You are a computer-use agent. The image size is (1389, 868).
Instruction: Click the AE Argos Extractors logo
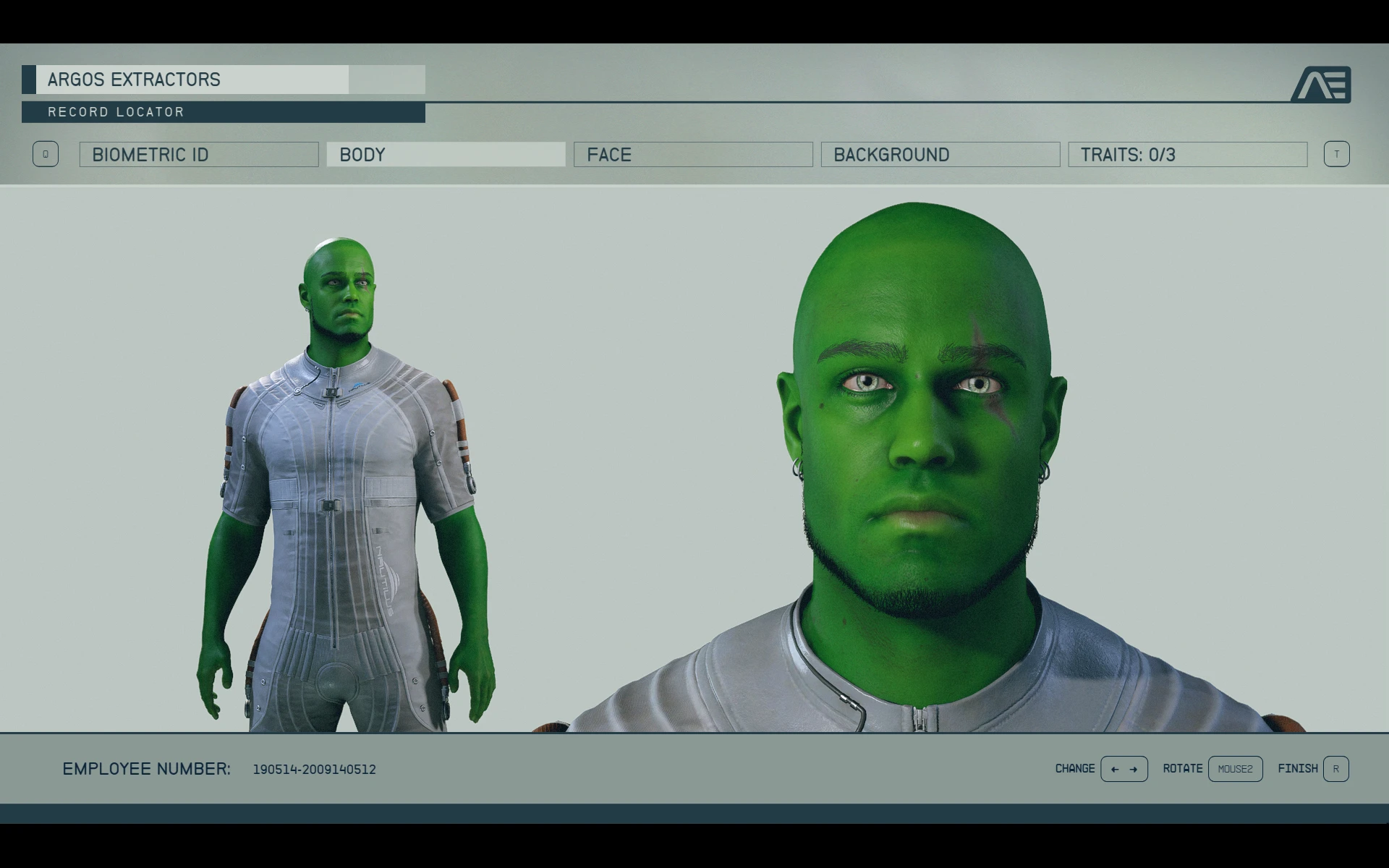(1321, 84)
